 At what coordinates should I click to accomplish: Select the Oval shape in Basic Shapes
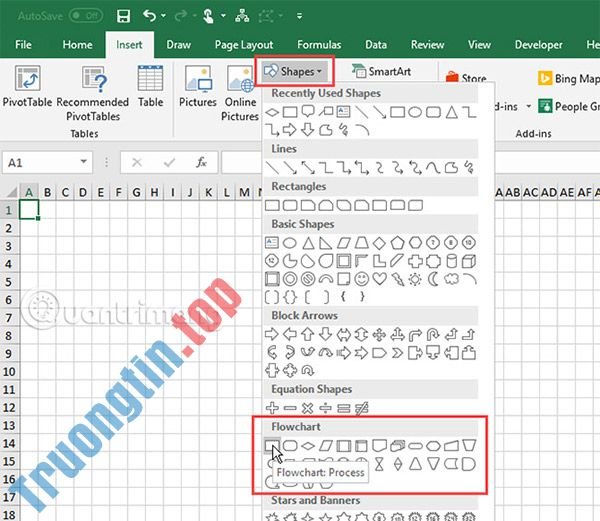click(x=290, y=243)
